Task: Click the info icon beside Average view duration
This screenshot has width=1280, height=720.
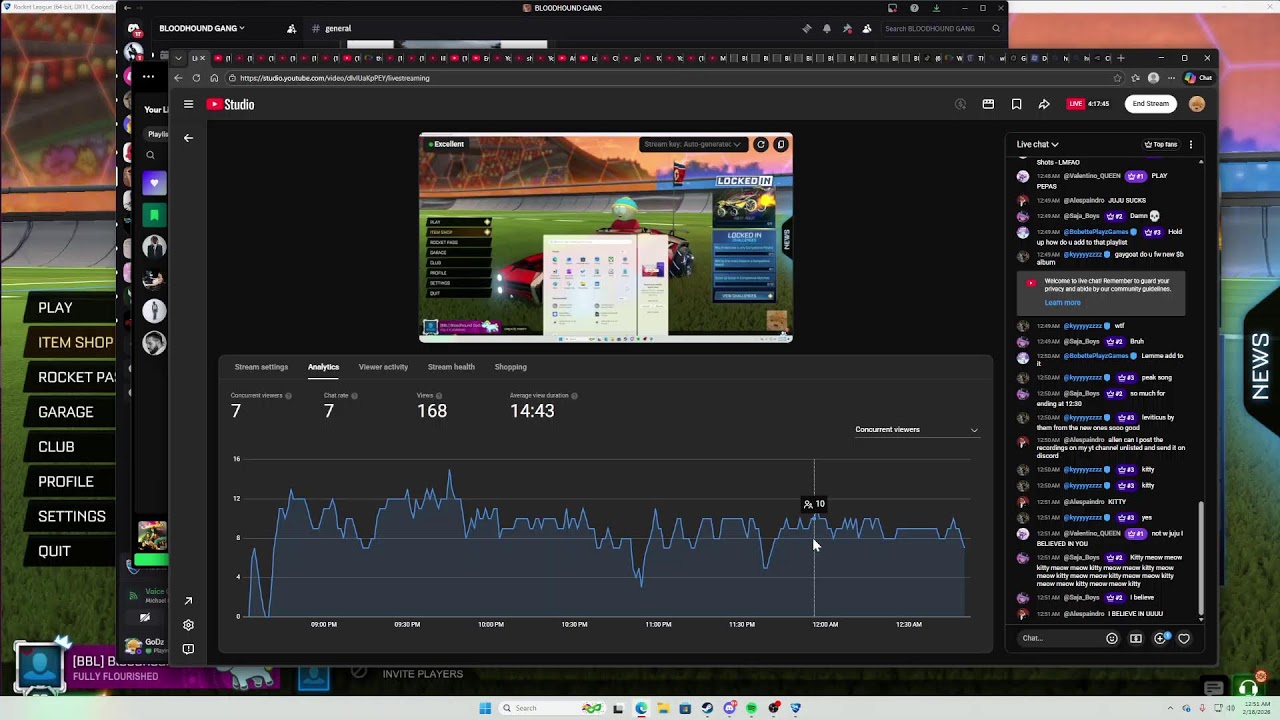Action: (x=574, y=396)
